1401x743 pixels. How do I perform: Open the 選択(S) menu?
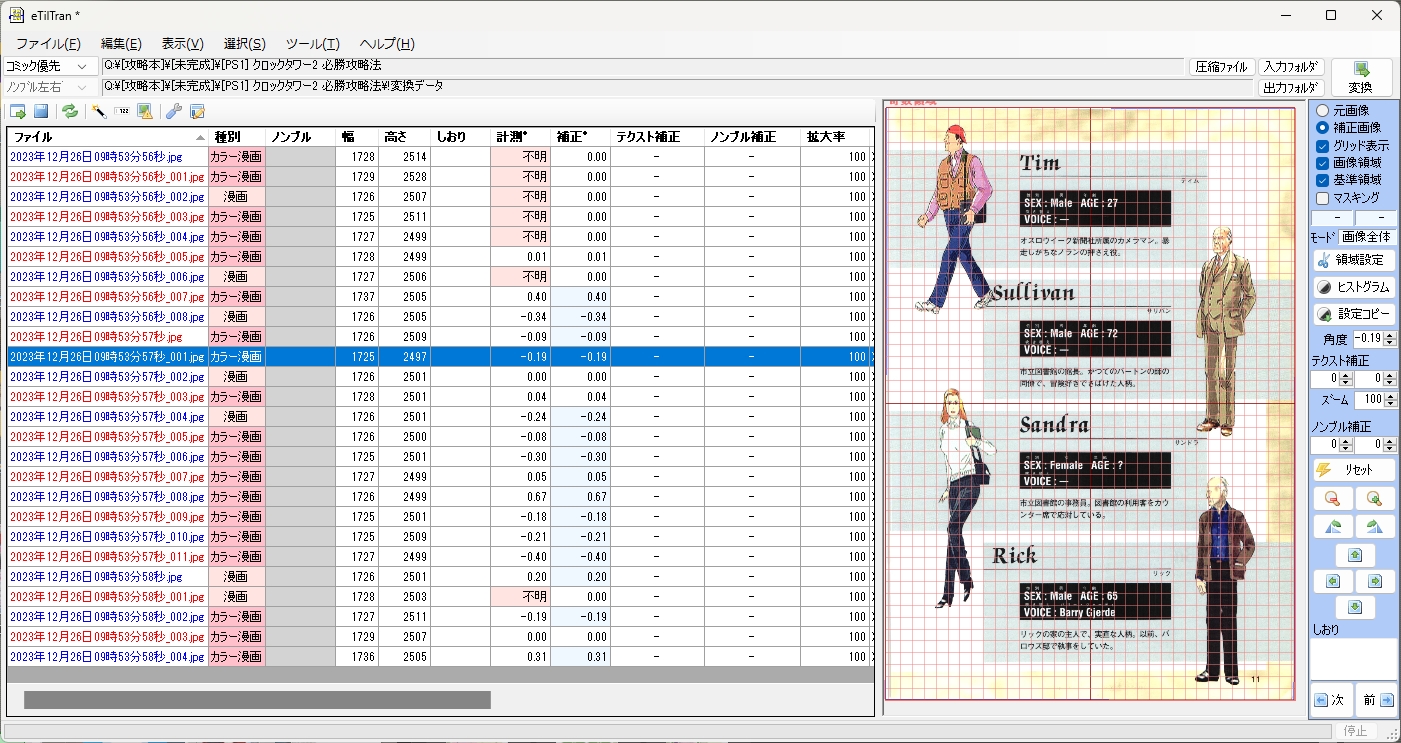point(244,44)
